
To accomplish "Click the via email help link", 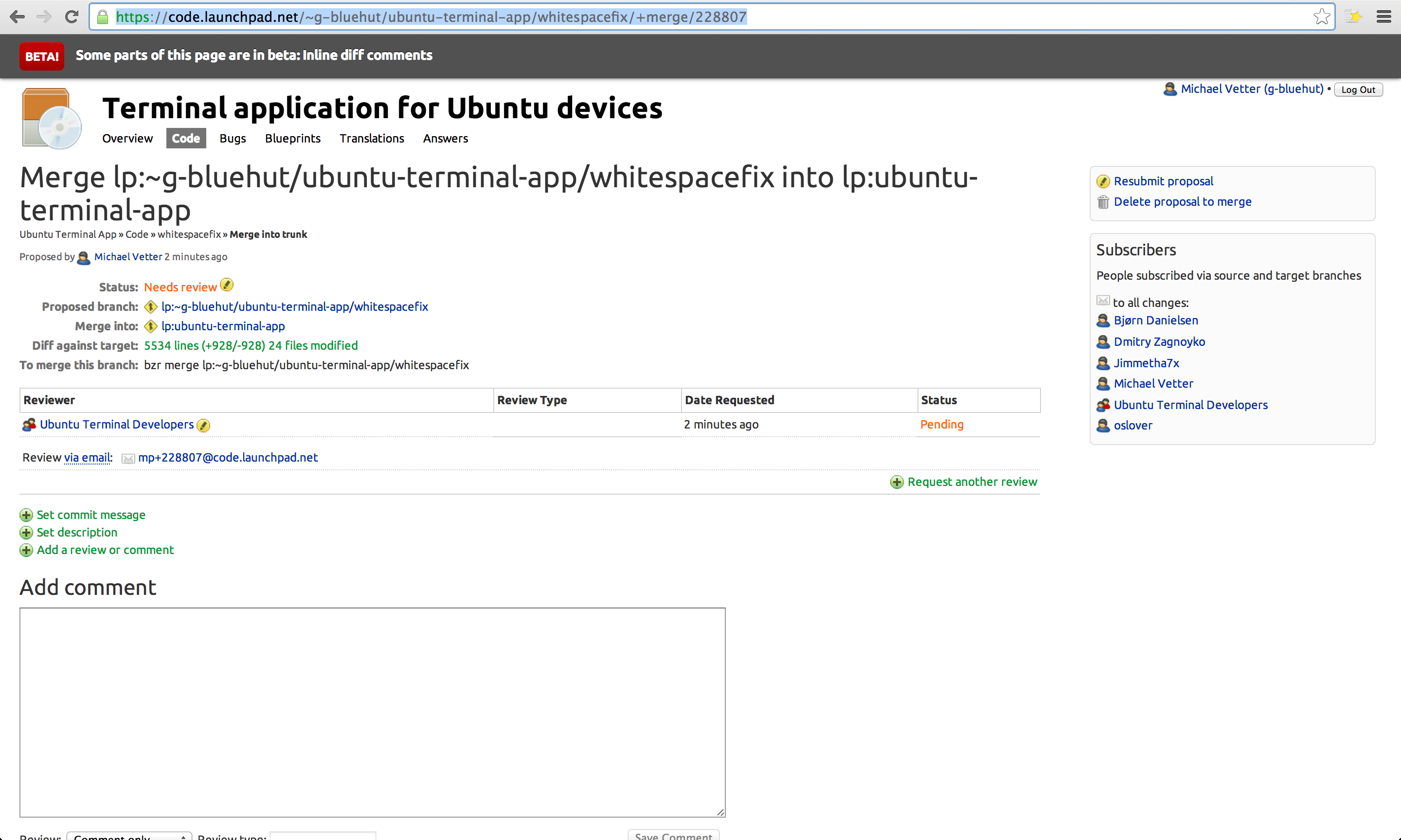I will (x=87, y=458).
